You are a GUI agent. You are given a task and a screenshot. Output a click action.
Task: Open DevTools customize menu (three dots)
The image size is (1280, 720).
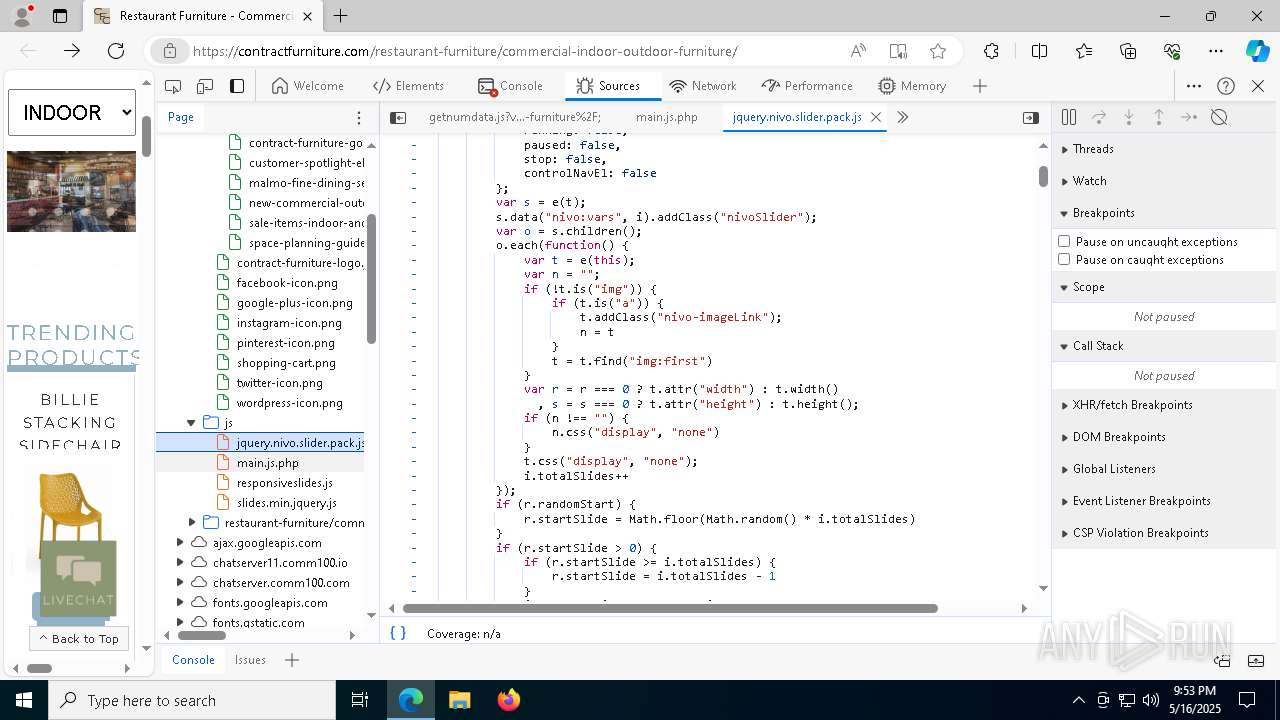click(1194, 86)
